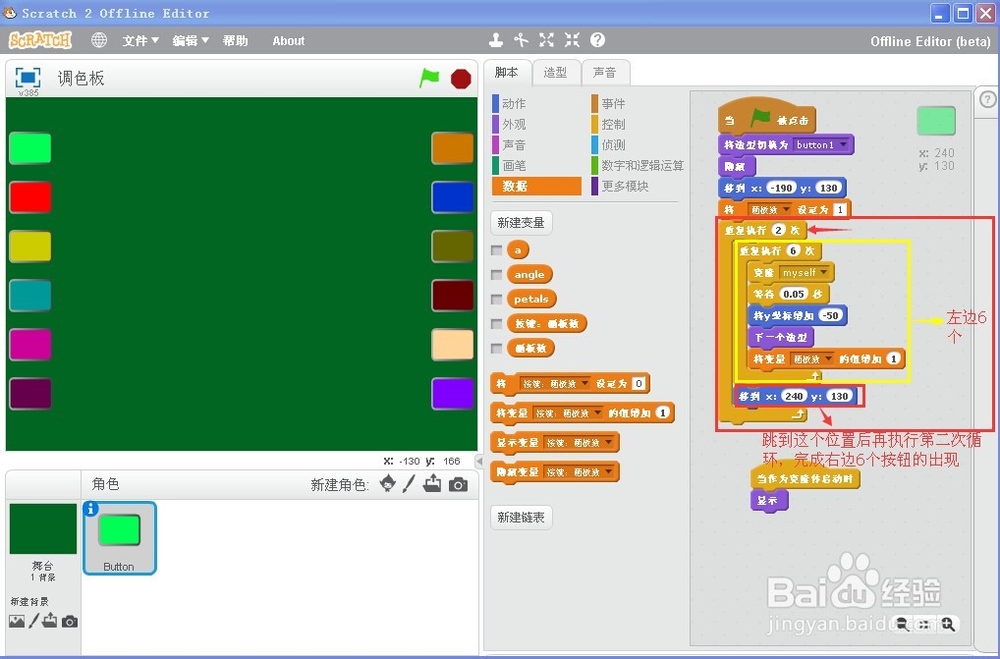Check the angle variable checkbox
Viewport: 1000px width, 659px height.
[496, 275]
